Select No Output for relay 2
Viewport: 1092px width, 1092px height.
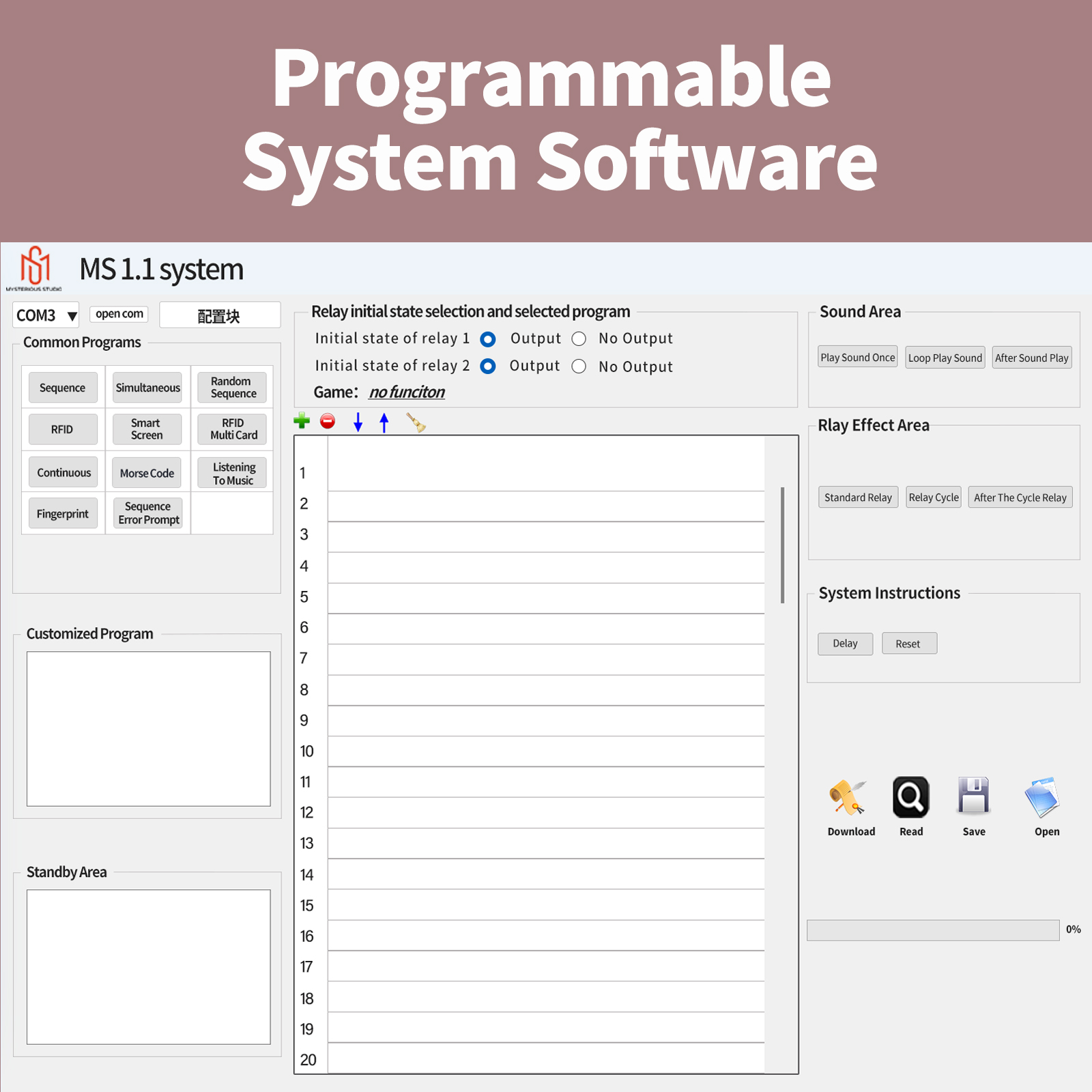click(579, 367)
